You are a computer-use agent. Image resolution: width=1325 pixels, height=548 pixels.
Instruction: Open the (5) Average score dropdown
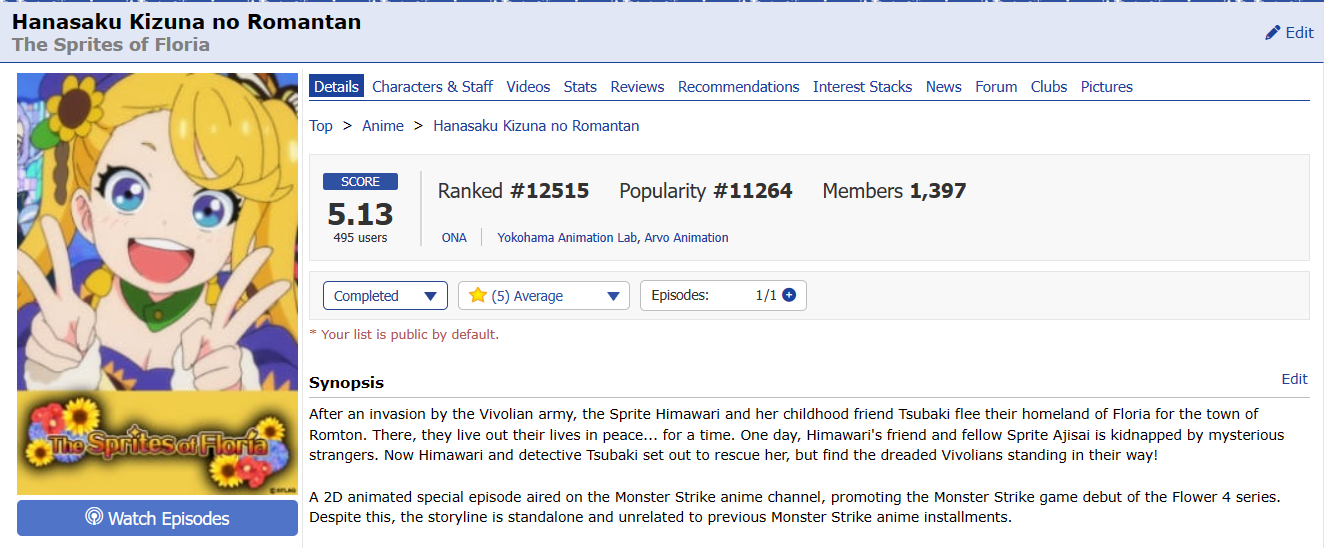[x=544, y=296]
